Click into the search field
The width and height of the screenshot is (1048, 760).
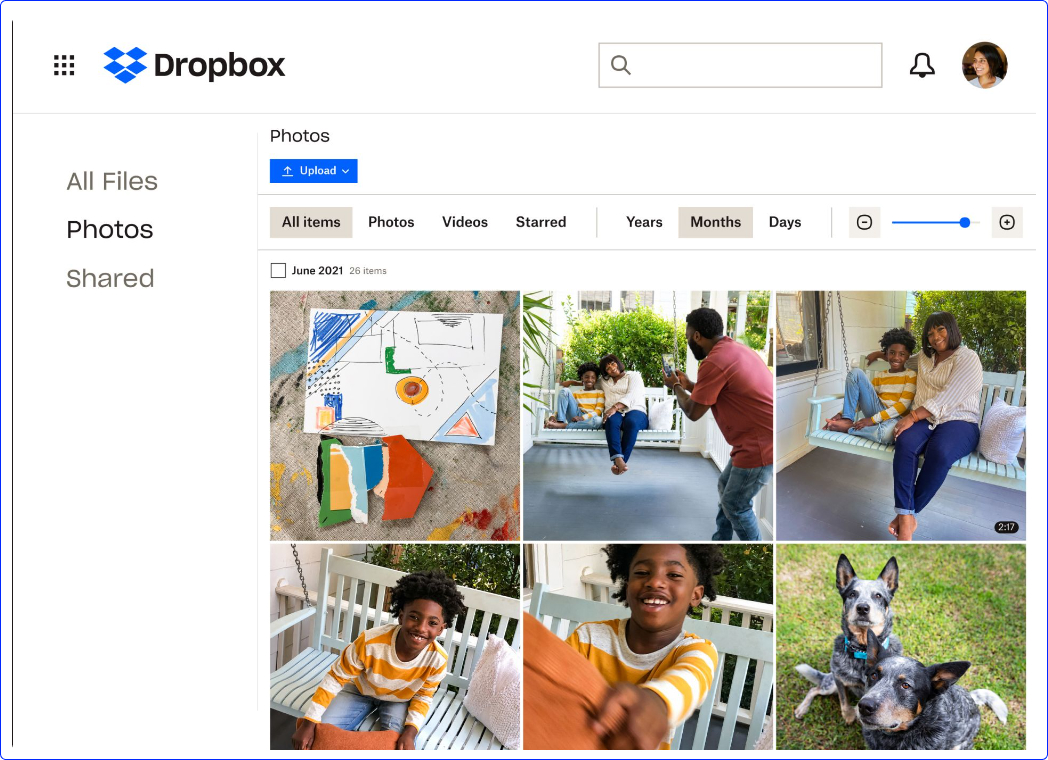point(740,66)
